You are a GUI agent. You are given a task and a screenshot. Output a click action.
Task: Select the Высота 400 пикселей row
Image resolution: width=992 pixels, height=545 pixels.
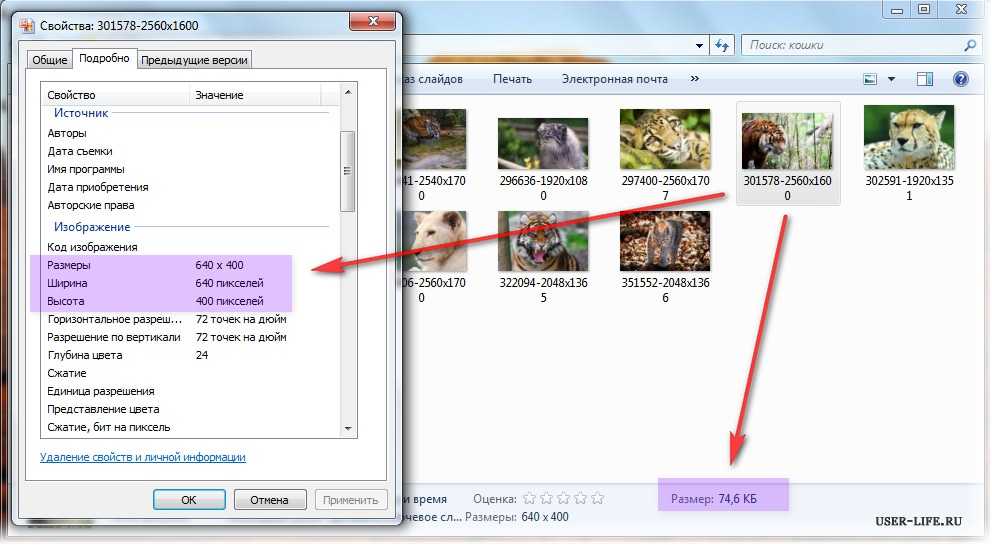point(190,301)
